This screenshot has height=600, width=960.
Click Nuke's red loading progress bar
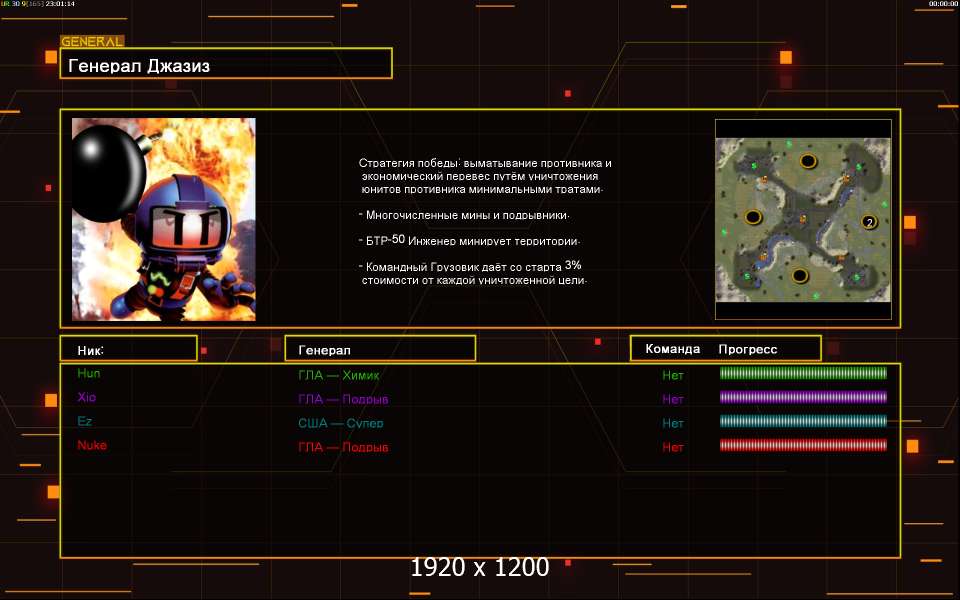803,444
